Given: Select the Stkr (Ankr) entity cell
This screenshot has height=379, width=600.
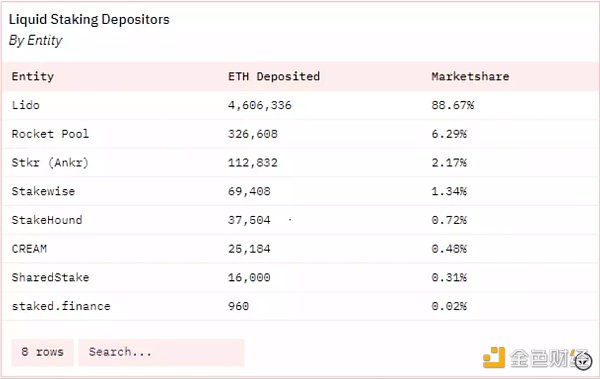Looking at the screenshot, I should coord(50,163).
